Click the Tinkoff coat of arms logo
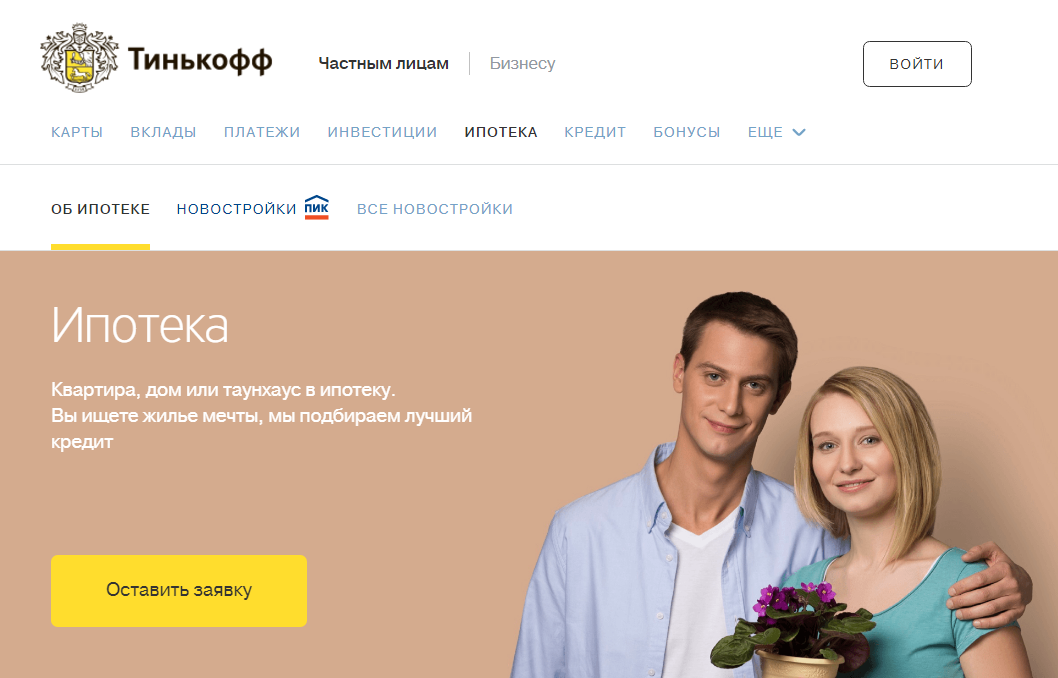The width and height of the screenshot is (1058, 678). tap(79, 58)
